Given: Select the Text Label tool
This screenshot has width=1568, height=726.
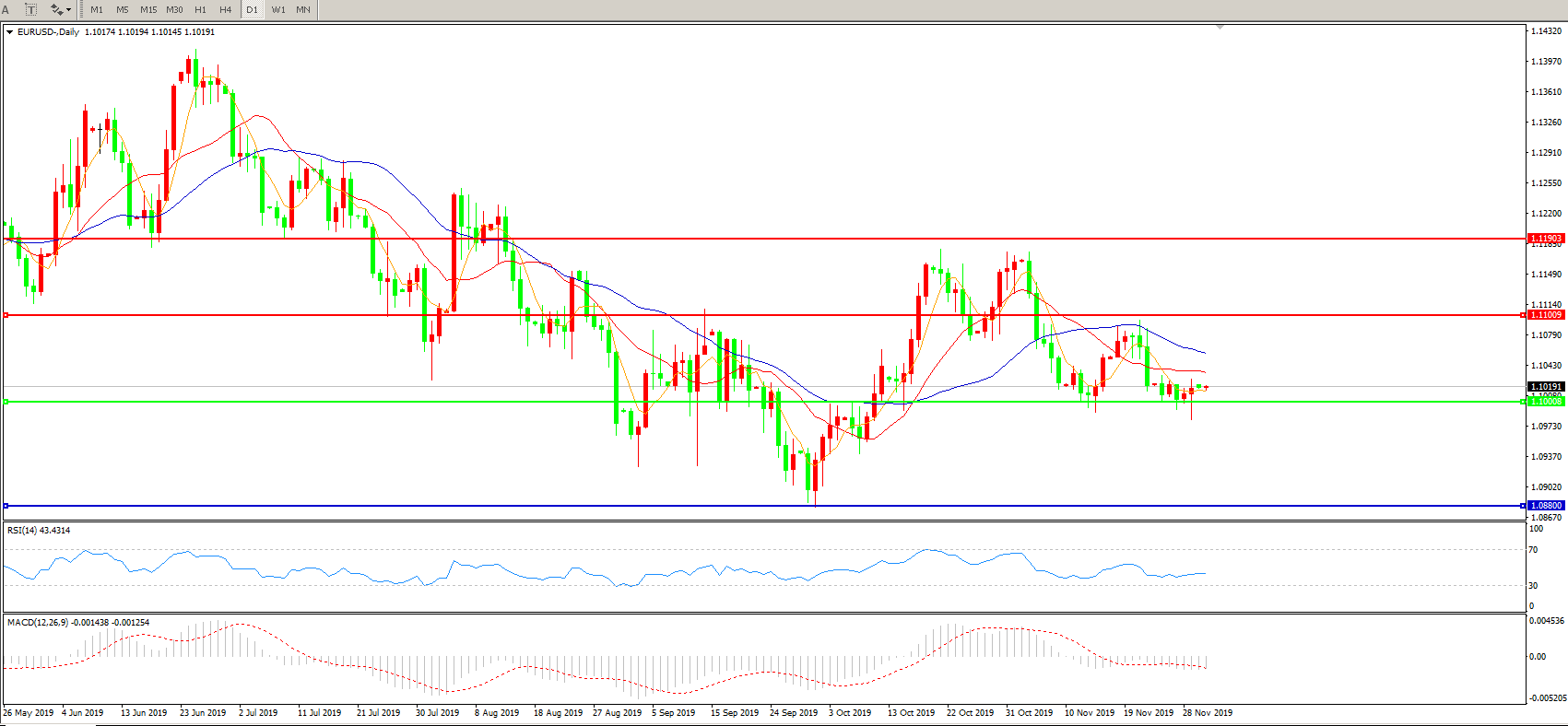Looking at the screenshot, I should [x=30, y=9].
